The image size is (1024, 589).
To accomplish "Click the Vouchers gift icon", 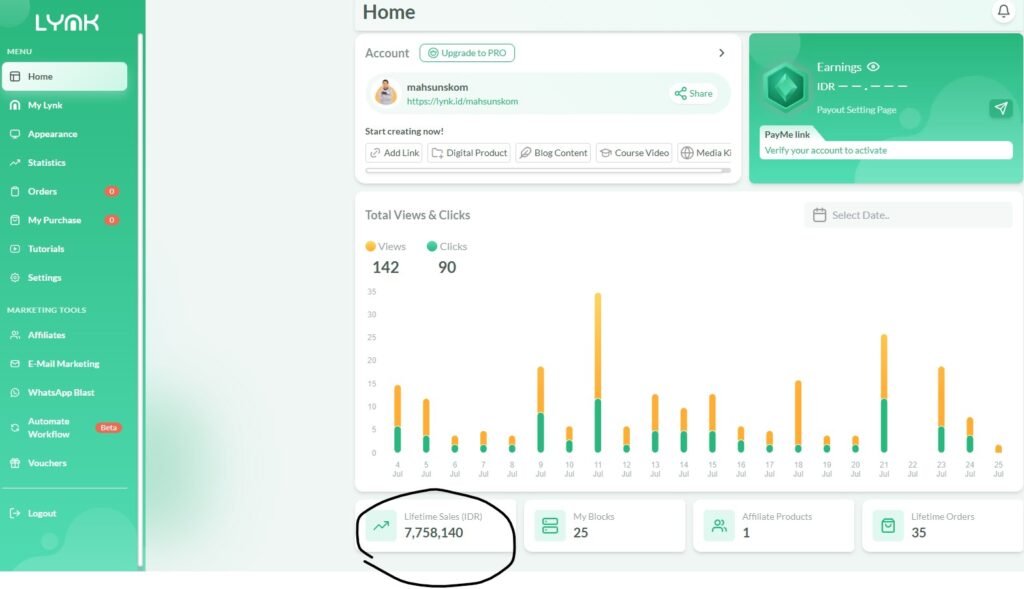I will coord(15,463).
